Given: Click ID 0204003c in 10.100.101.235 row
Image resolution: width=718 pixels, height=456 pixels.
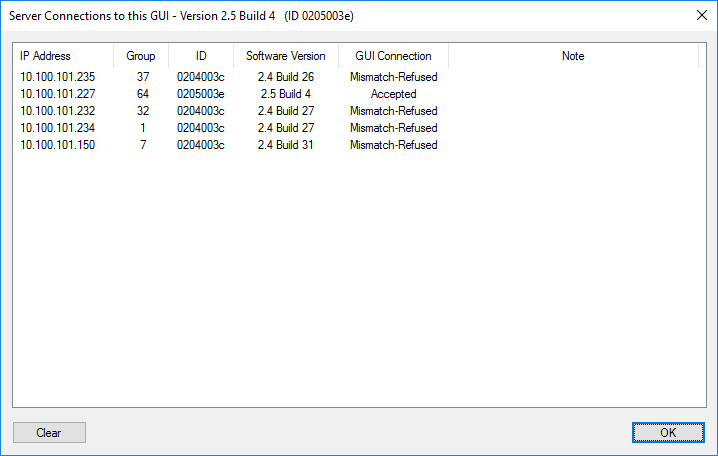Looking at the screenshot, I should (x=201, y=77).
